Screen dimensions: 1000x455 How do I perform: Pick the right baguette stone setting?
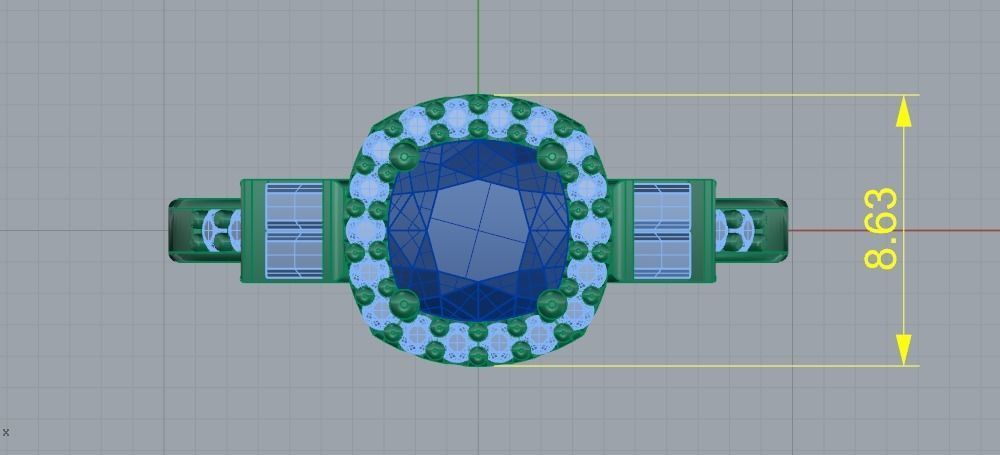click(662, 231)
